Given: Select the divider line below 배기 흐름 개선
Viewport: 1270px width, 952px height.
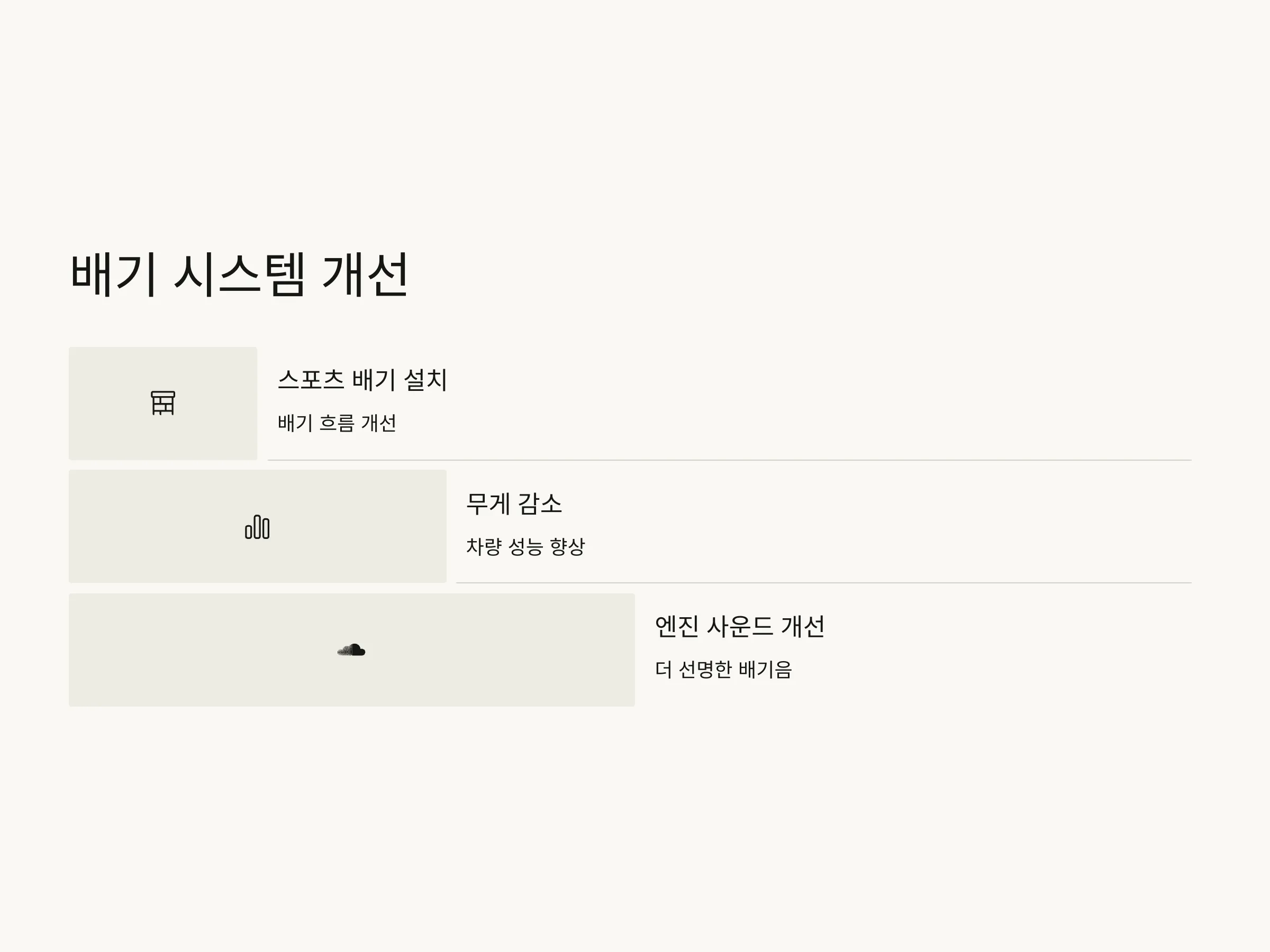Looking at the screenshot, I should [730, 460].
